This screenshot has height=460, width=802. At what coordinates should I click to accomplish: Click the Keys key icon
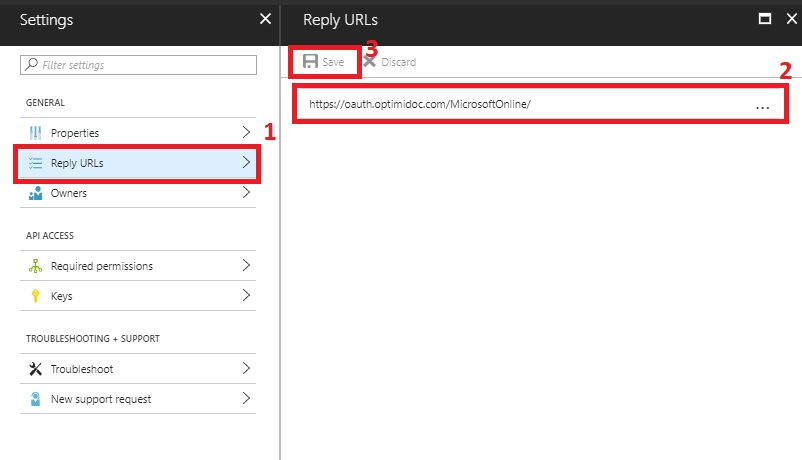click(x=35, y=296)
